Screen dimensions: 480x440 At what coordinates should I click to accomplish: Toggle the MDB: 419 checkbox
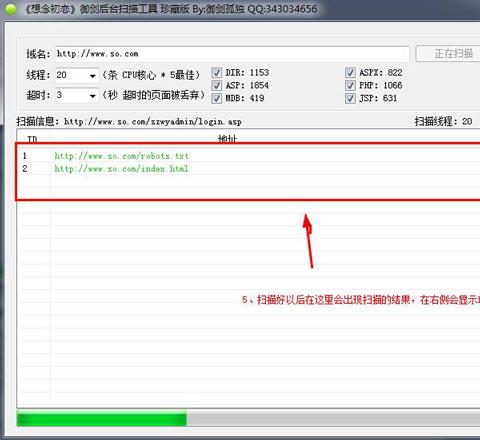[217, 98]
